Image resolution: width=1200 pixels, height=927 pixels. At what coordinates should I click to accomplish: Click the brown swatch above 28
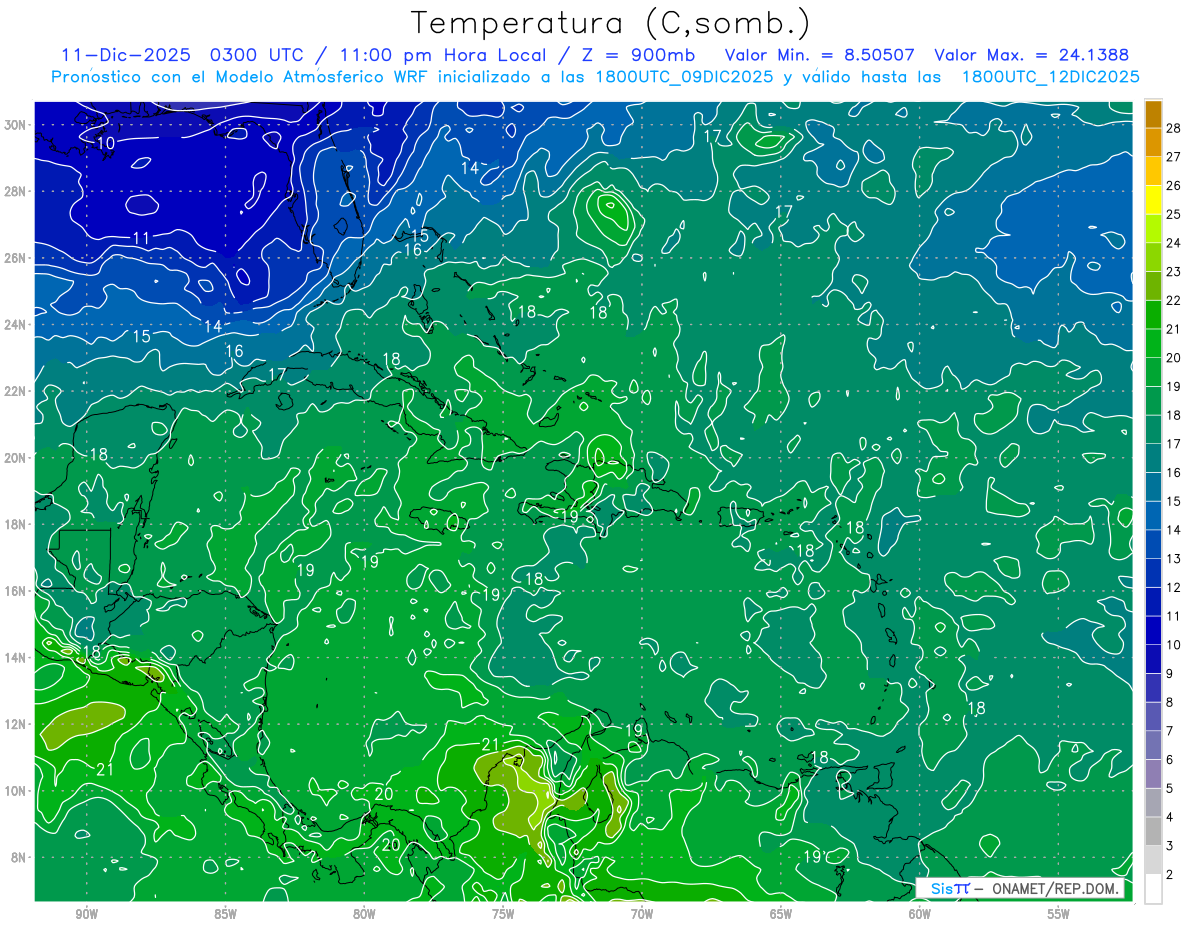[1153, 114]
